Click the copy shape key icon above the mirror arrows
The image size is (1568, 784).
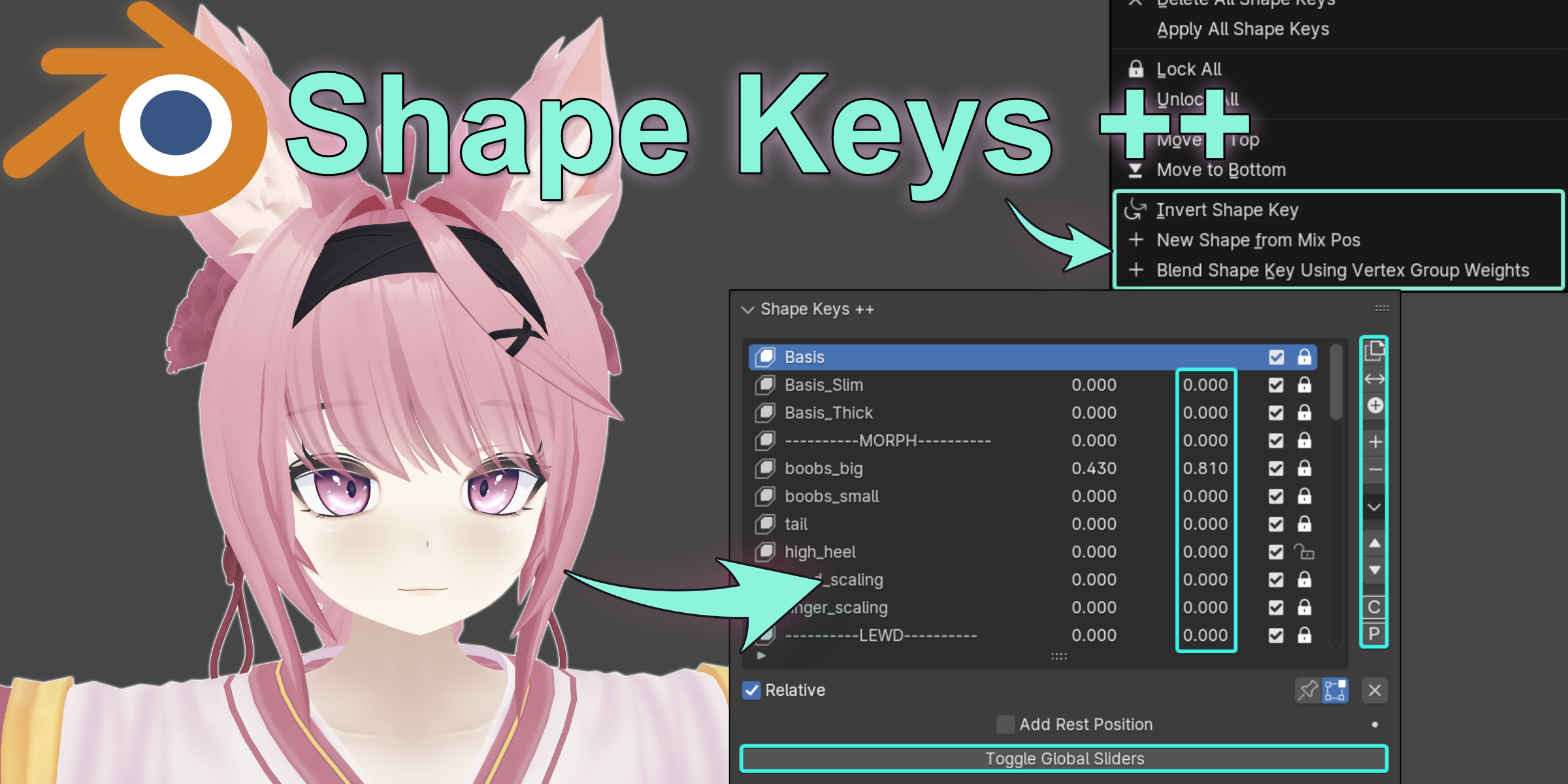point(1374,351)
